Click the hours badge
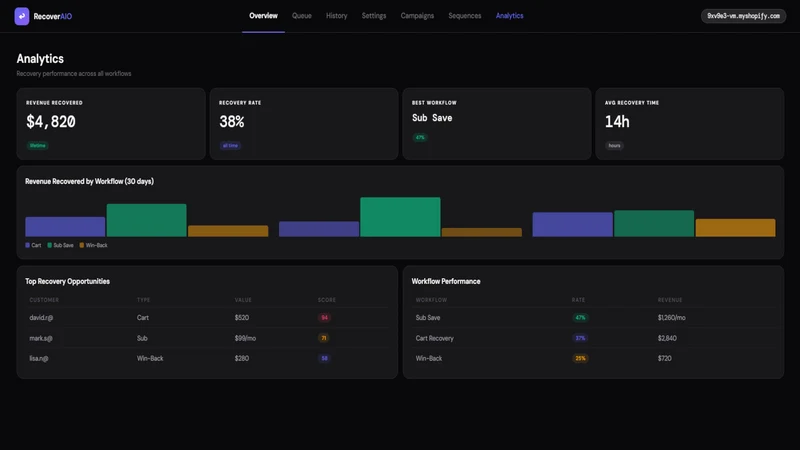Viewport: 800px width, 450px height. [x=614, y=145]
